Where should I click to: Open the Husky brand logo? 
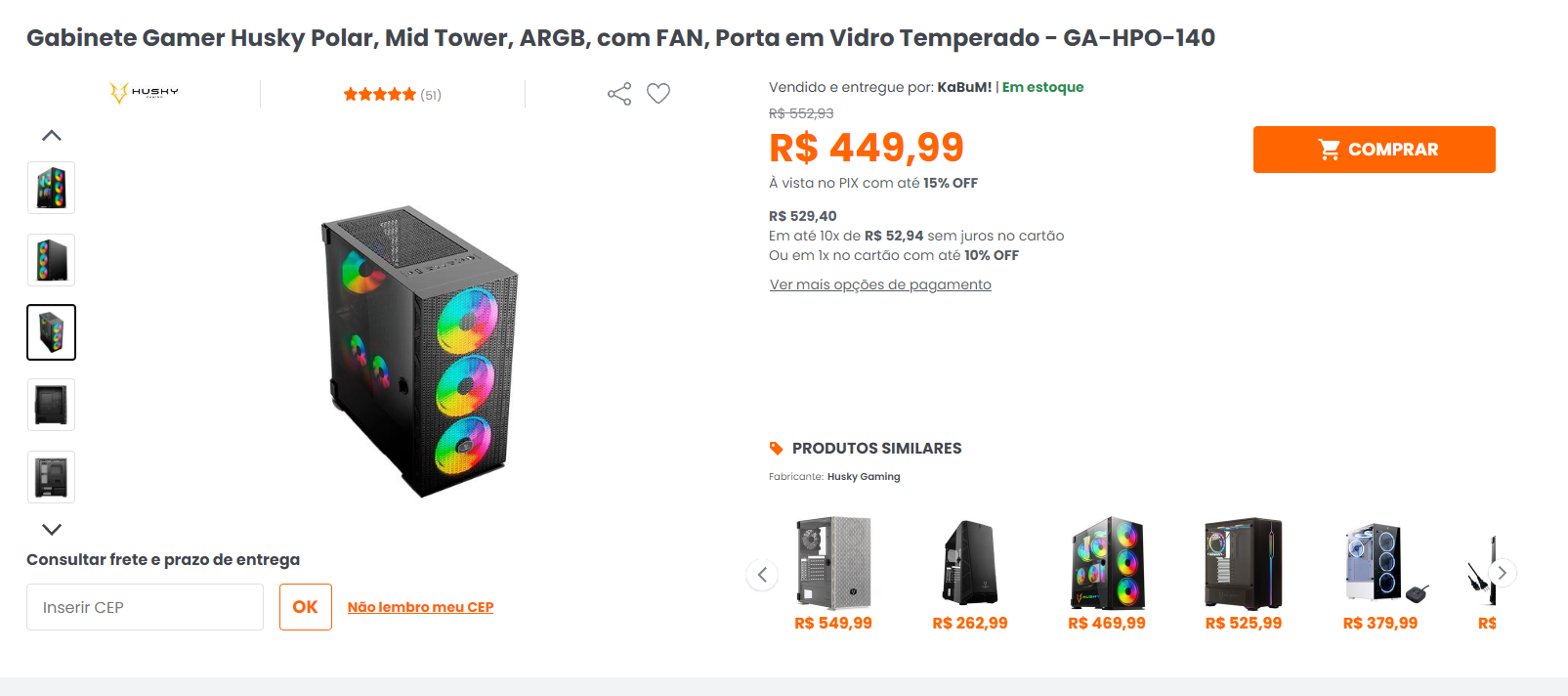144,93
